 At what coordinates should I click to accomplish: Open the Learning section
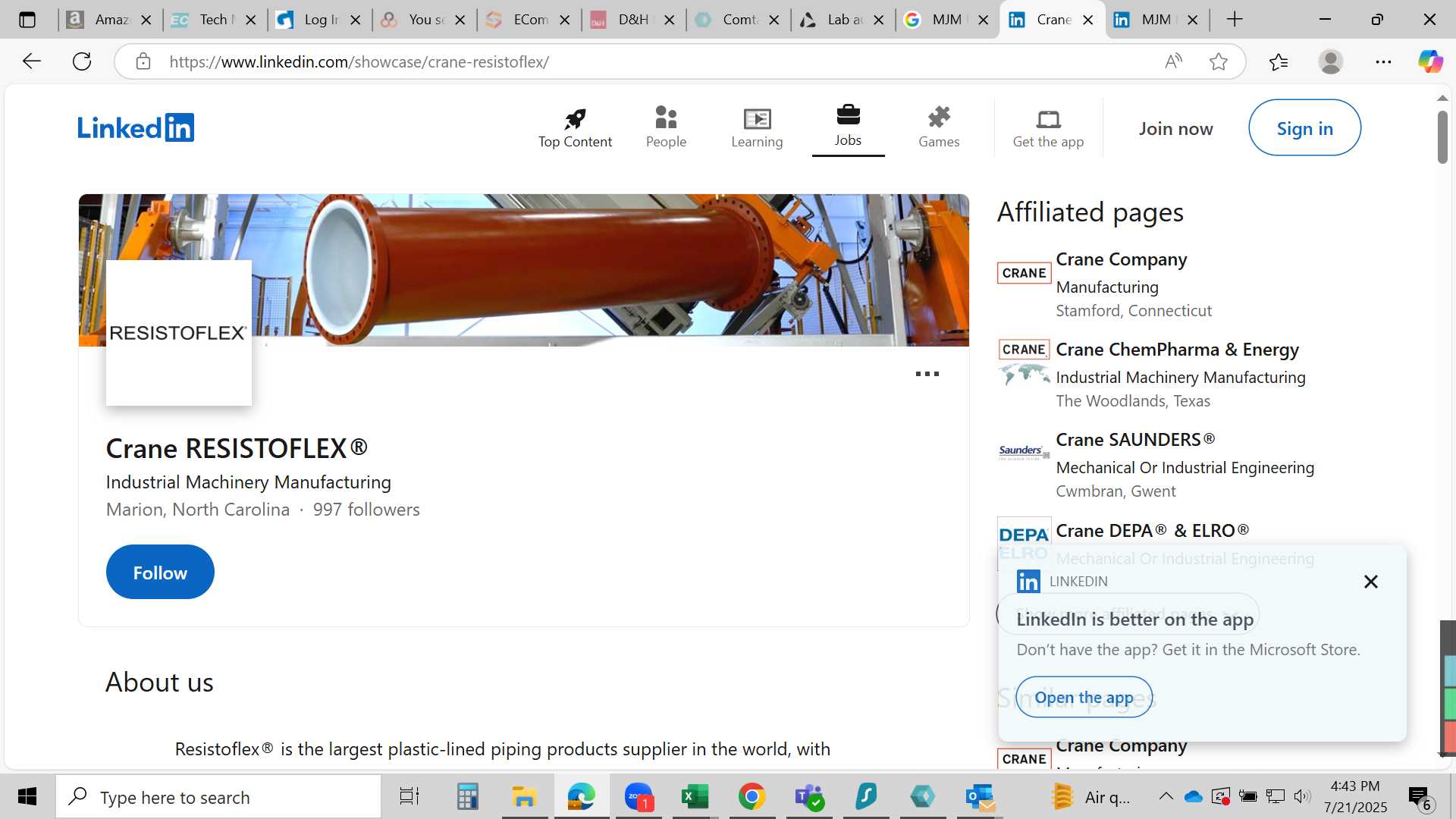coord(757,127)
